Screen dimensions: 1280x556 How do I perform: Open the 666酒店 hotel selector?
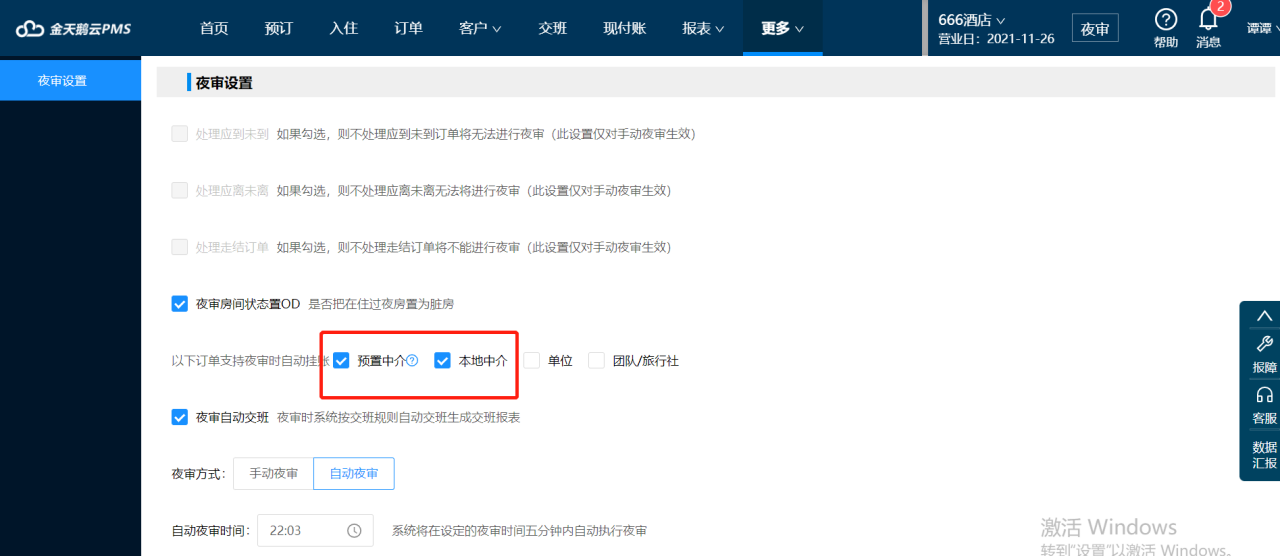(x=972, y=19)
